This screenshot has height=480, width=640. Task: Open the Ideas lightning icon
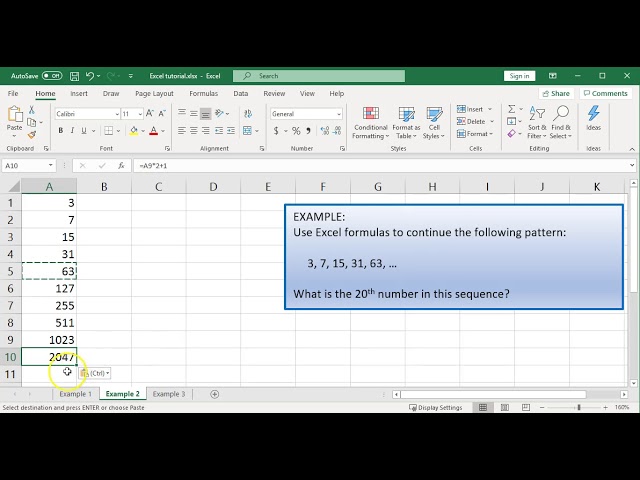click(593, 113)
